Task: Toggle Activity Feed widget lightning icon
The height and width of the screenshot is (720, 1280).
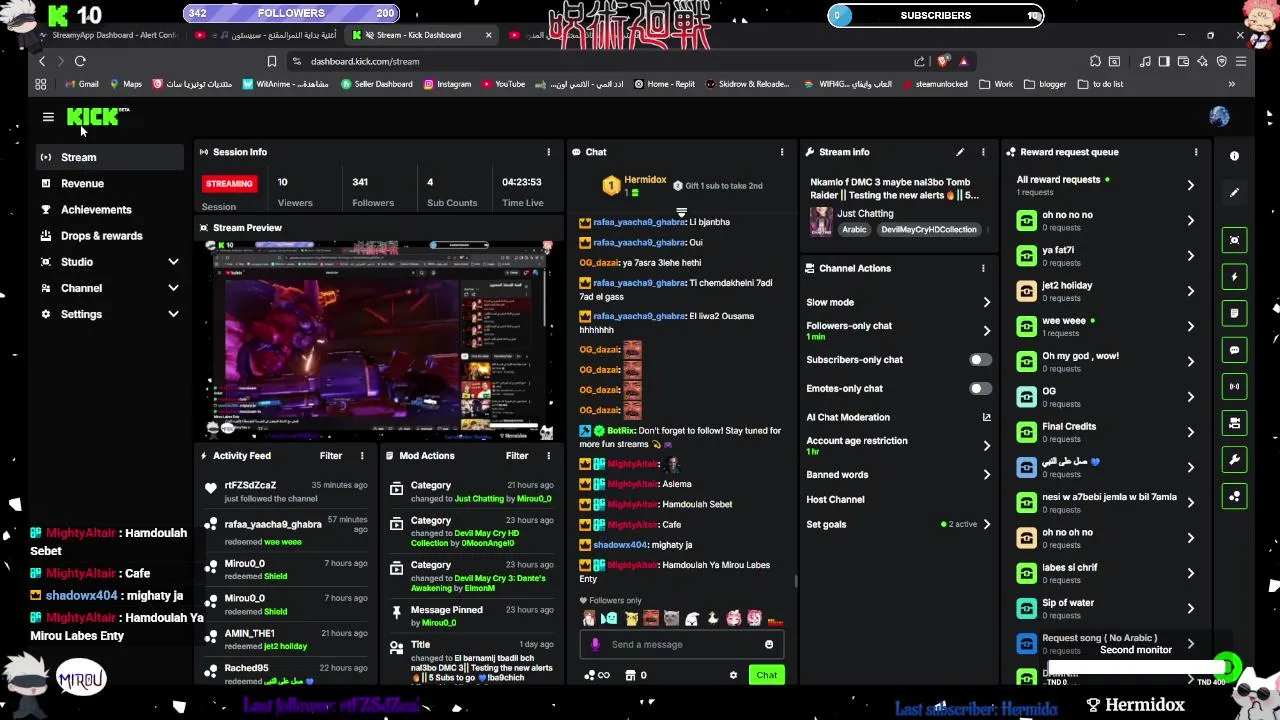Action: point(1234,277)
